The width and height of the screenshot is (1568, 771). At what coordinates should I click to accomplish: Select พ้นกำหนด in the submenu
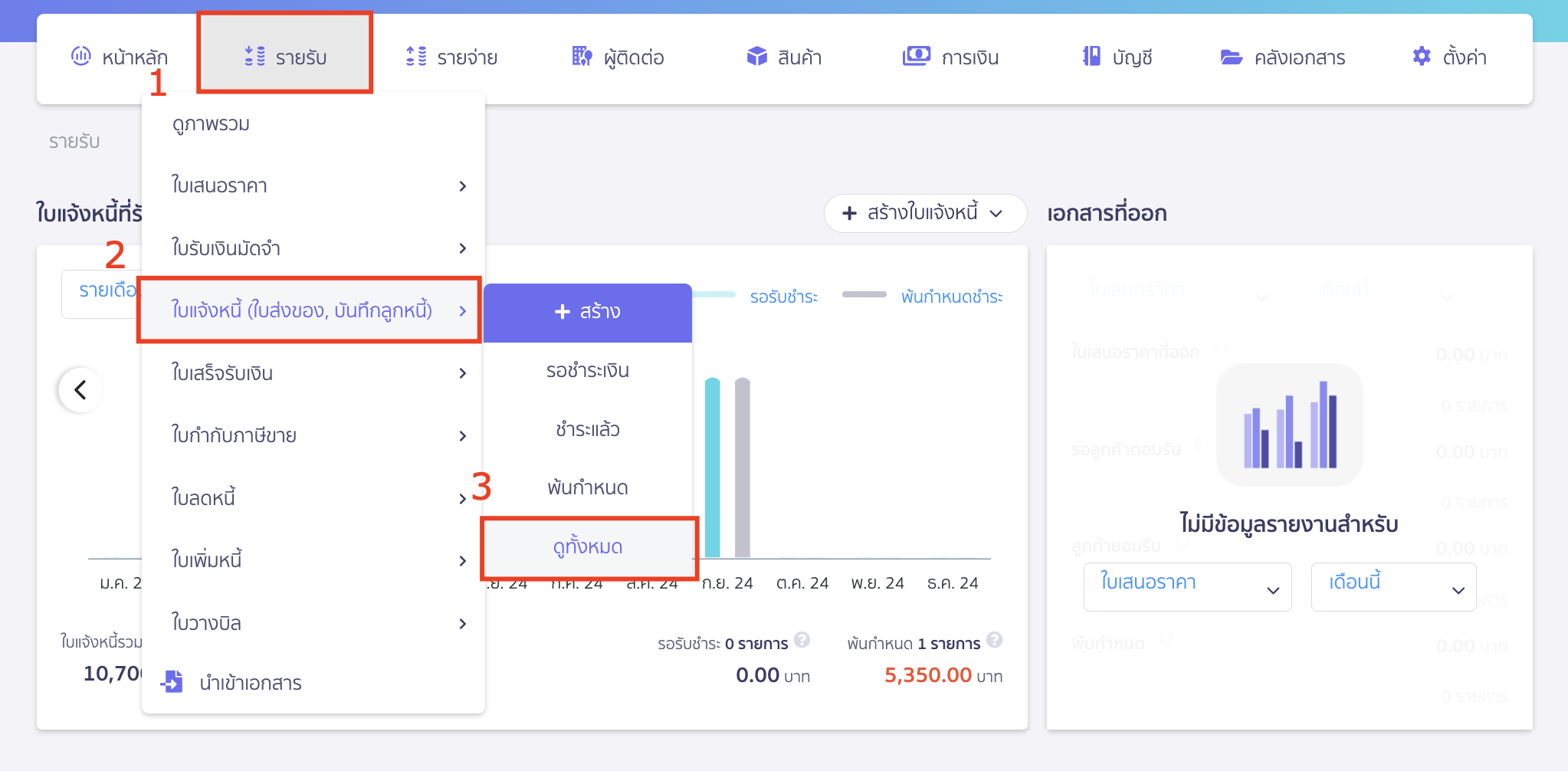pos(588,487)
